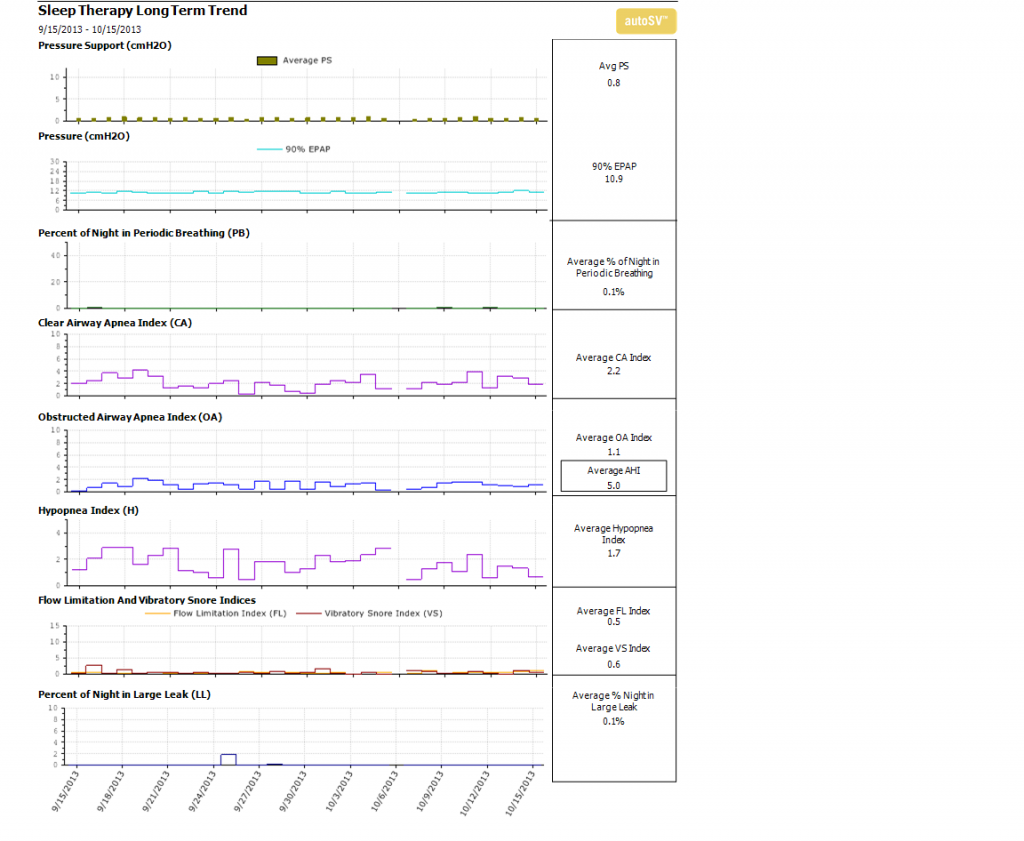The image size is (1024, 841).
Task: Click the Average PS legend color swatch
Action: (267, 61)
